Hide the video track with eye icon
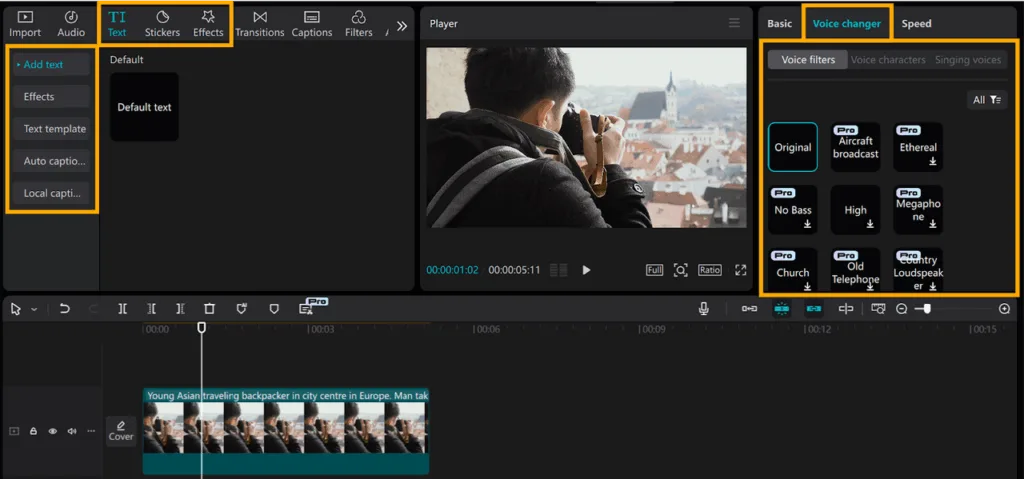 (x=53, y=431)
